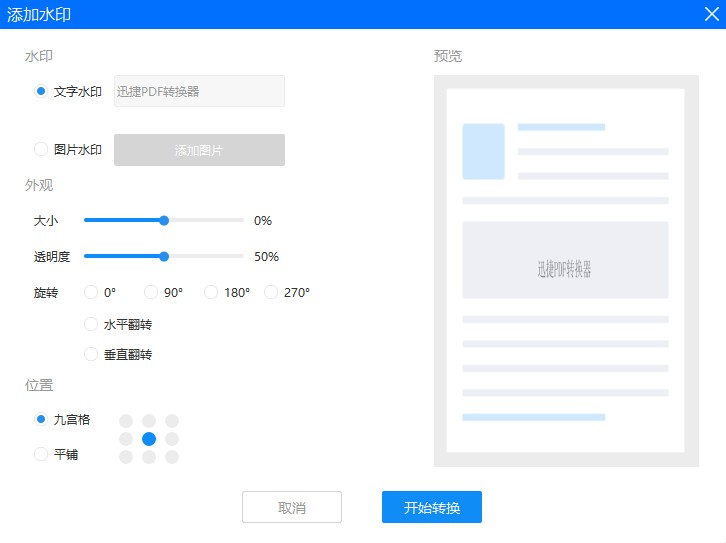Choose the 水平翻转 option
Image resolution: width=726 pixels, height=543 pixels.
91,324
